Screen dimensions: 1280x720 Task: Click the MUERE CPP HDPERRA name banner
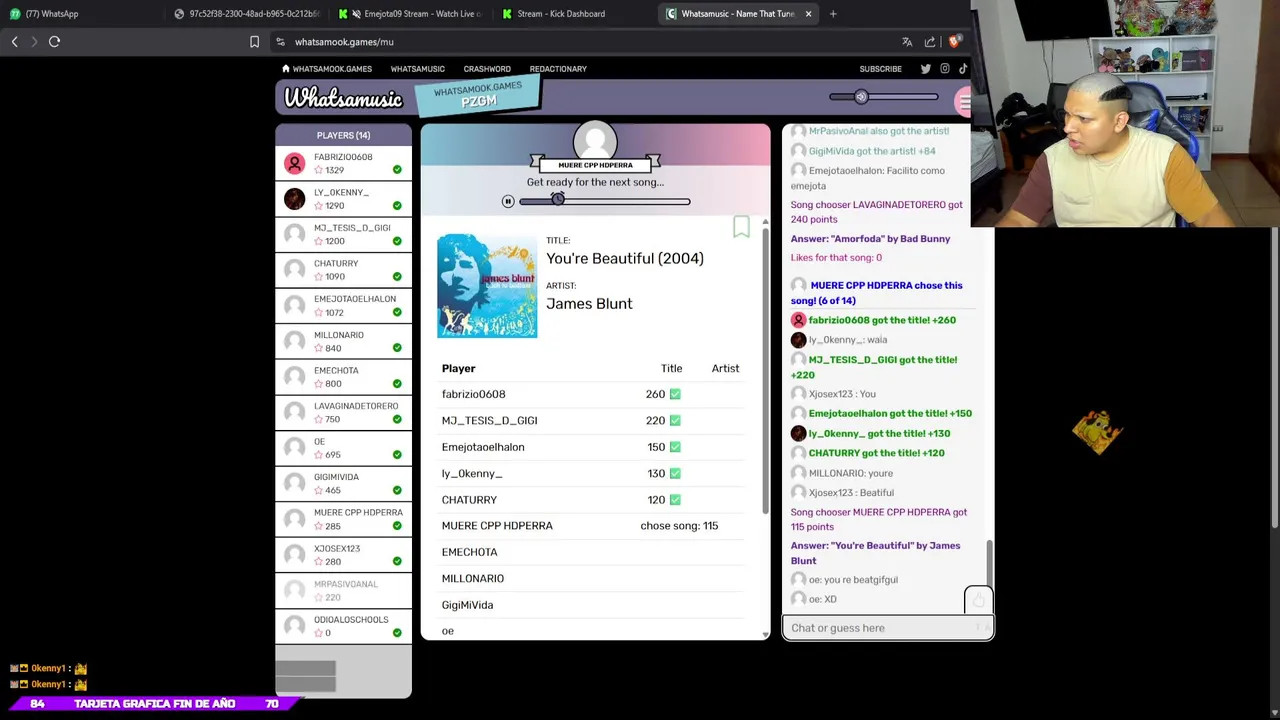(595, 165)
